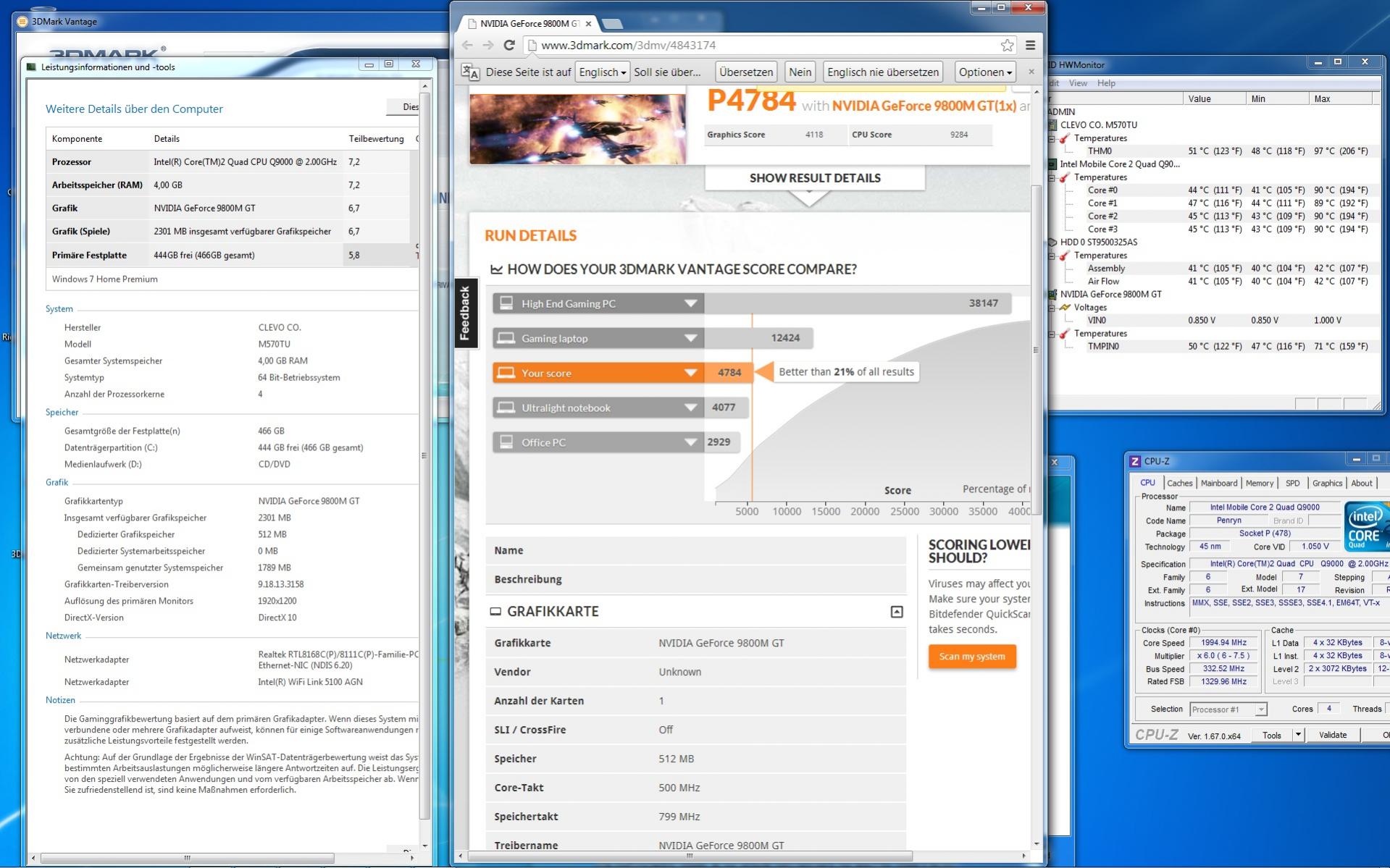Click the browser back arrow
The height and width of the screenshot is (868, 1390).
(x=467, y=45)
